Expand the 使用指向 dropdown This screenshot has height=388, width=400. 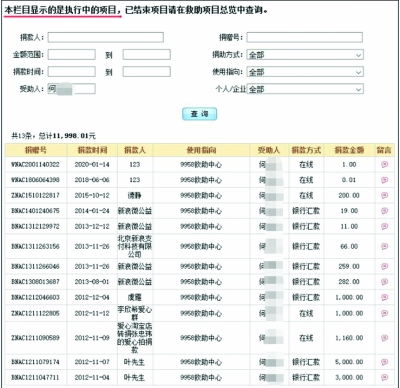305,72
